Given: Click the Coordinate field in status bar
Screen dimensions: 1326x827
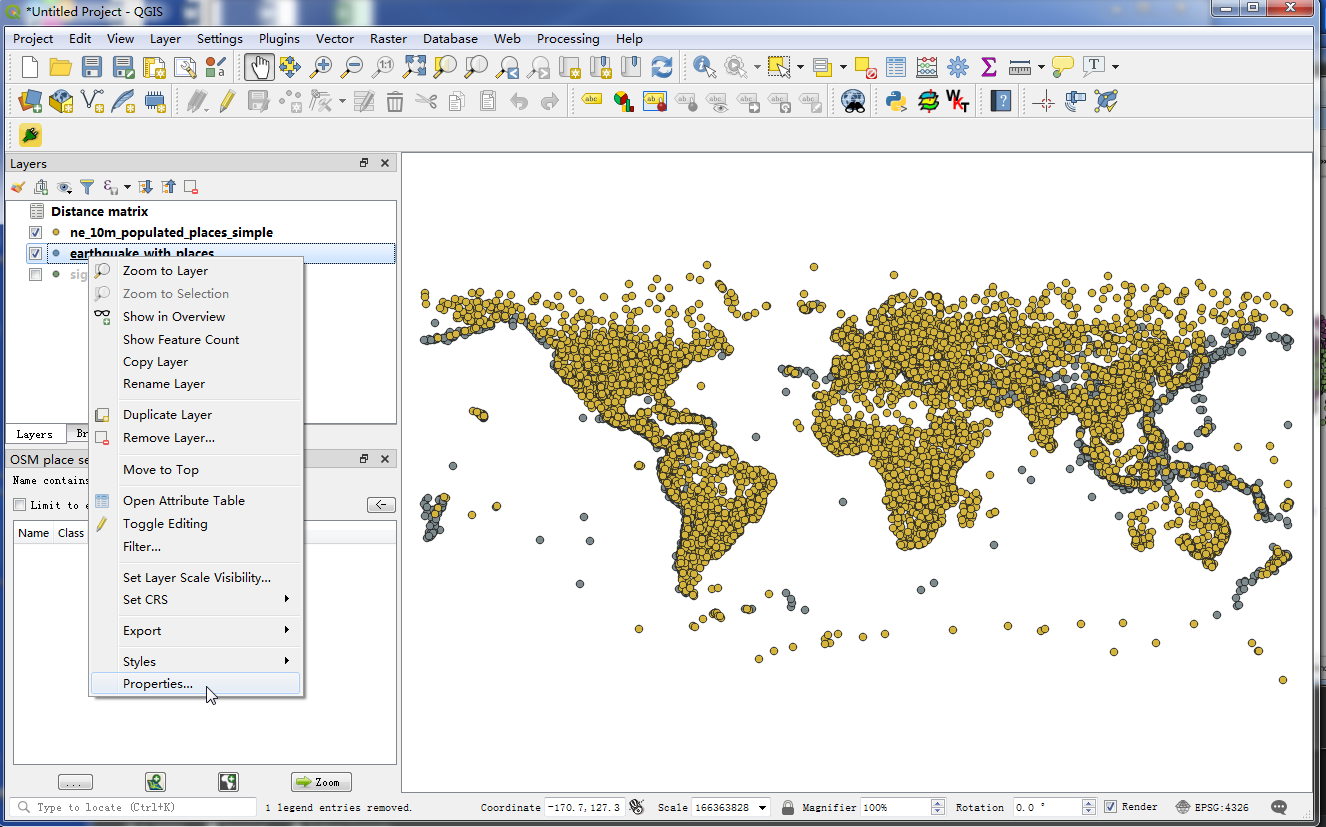Looking at the screenshot, I should pyautogui.click(x=583, y=807).
